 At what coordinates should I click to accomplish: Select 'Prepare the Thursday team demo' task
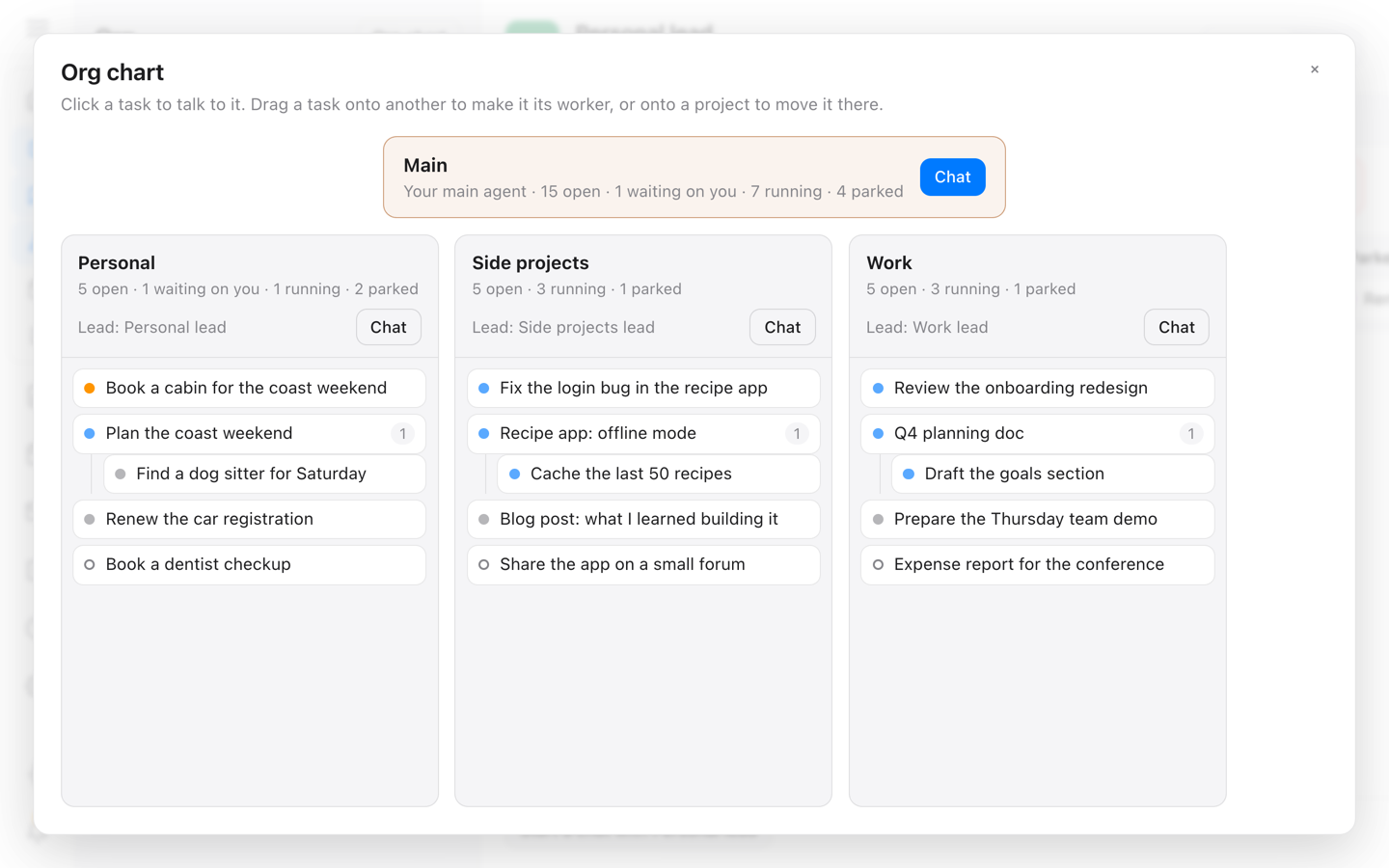coord(1038,519)
